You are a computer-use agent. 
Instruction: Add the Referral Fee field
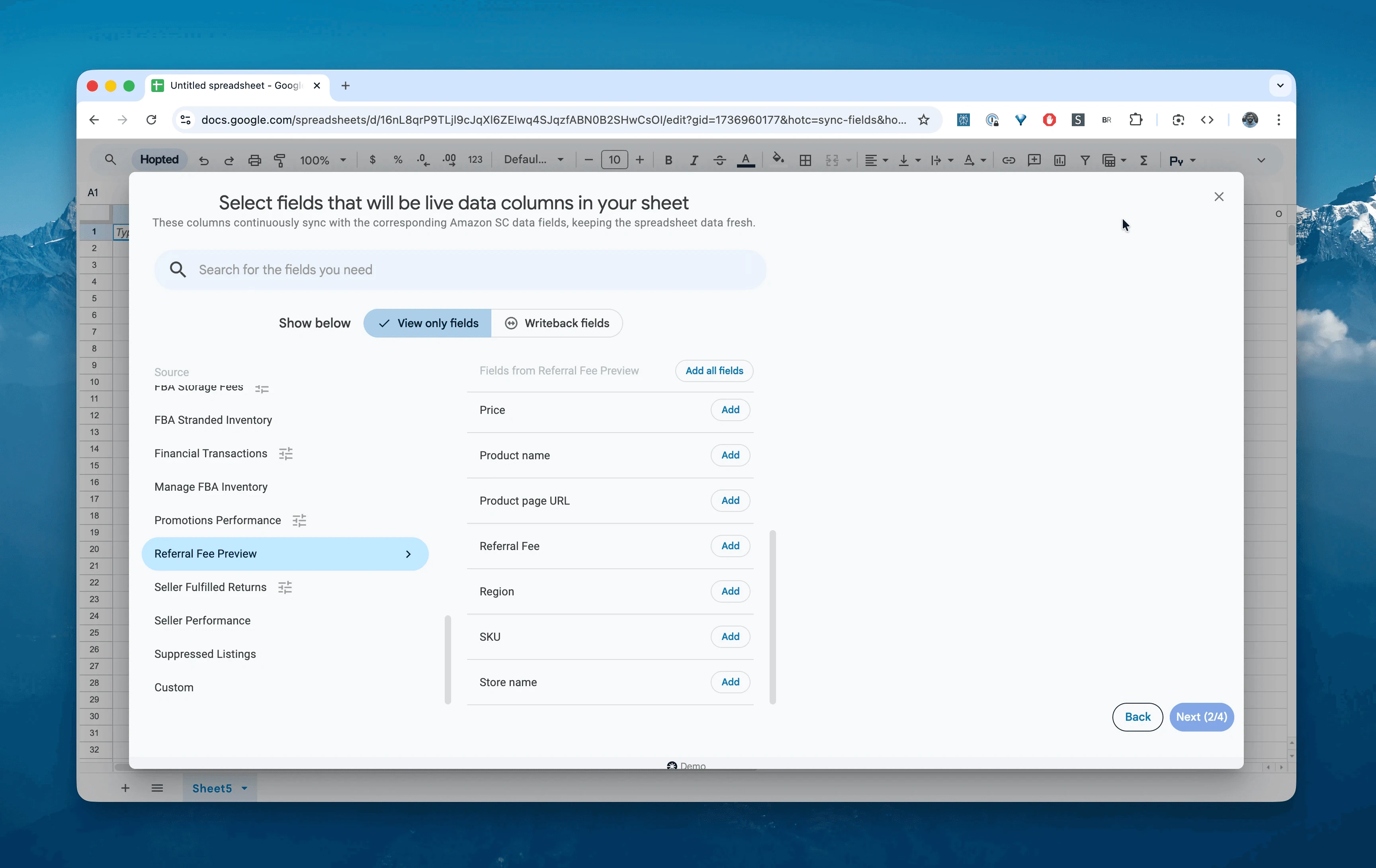[x=730, y=546]
